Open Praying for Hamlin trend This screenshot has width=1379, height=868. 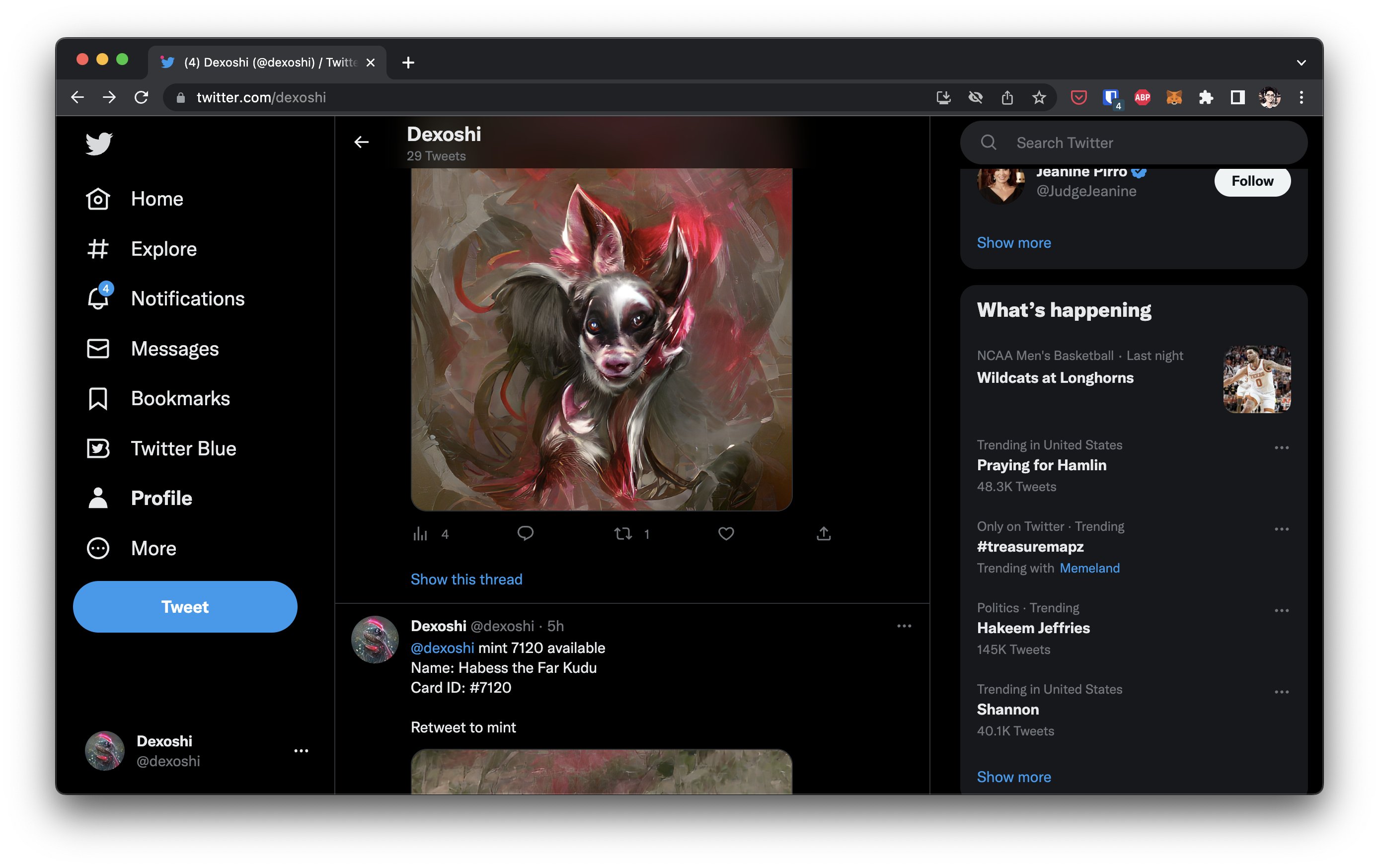[1042, 465]
